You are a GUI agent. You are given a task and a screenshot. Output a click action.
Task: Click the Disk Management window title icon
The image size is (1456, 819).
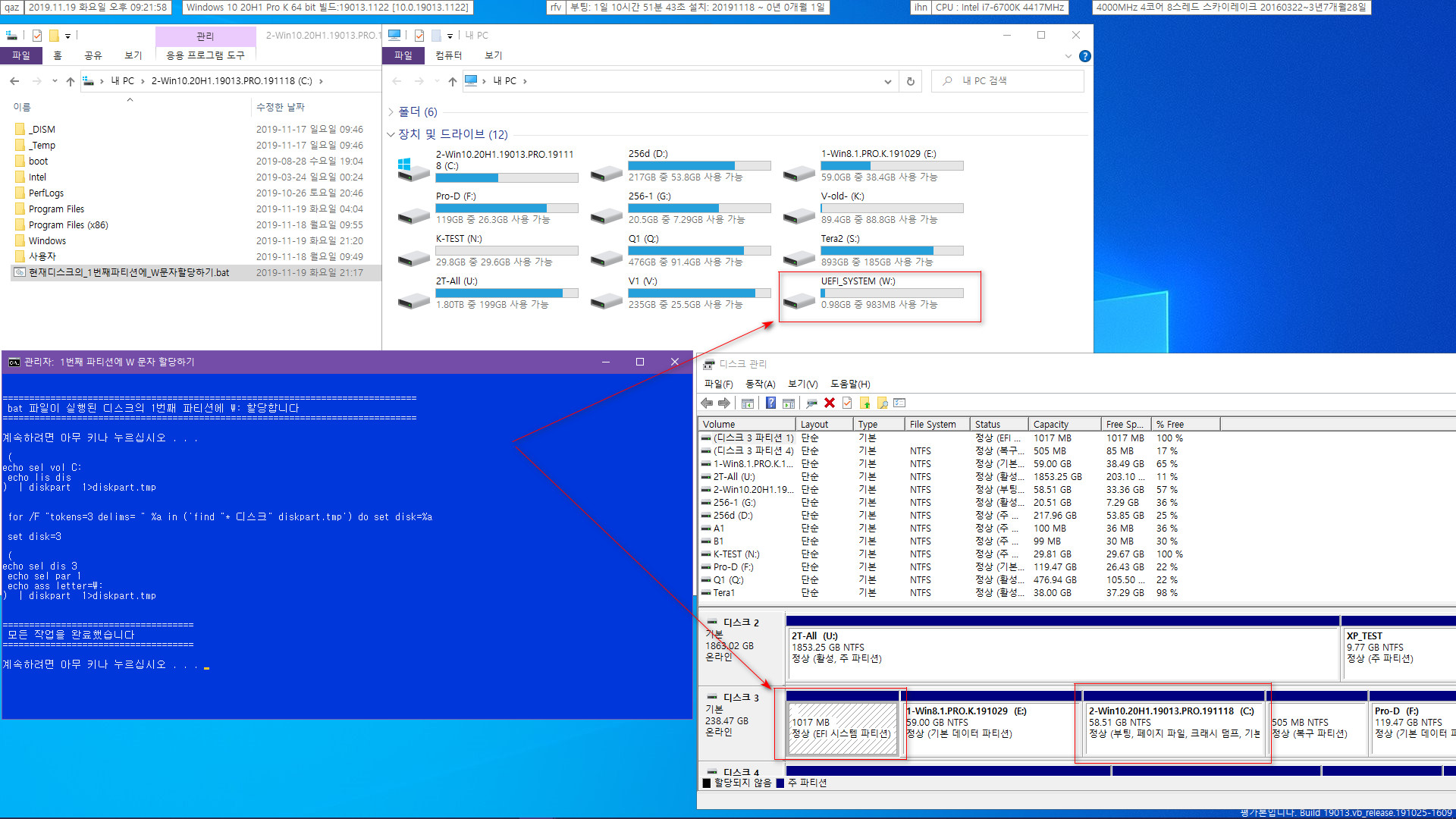point(709,364)
